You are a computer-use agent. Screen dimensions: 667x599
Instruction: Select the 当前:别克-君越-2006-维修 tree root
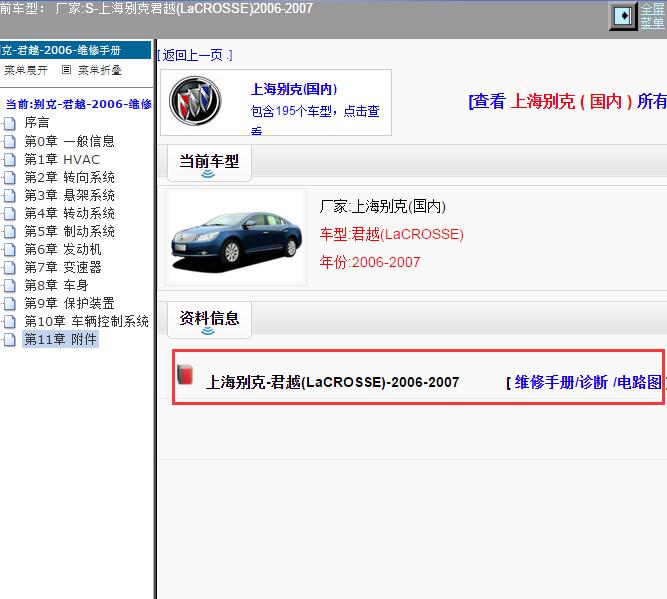point(78,104)
